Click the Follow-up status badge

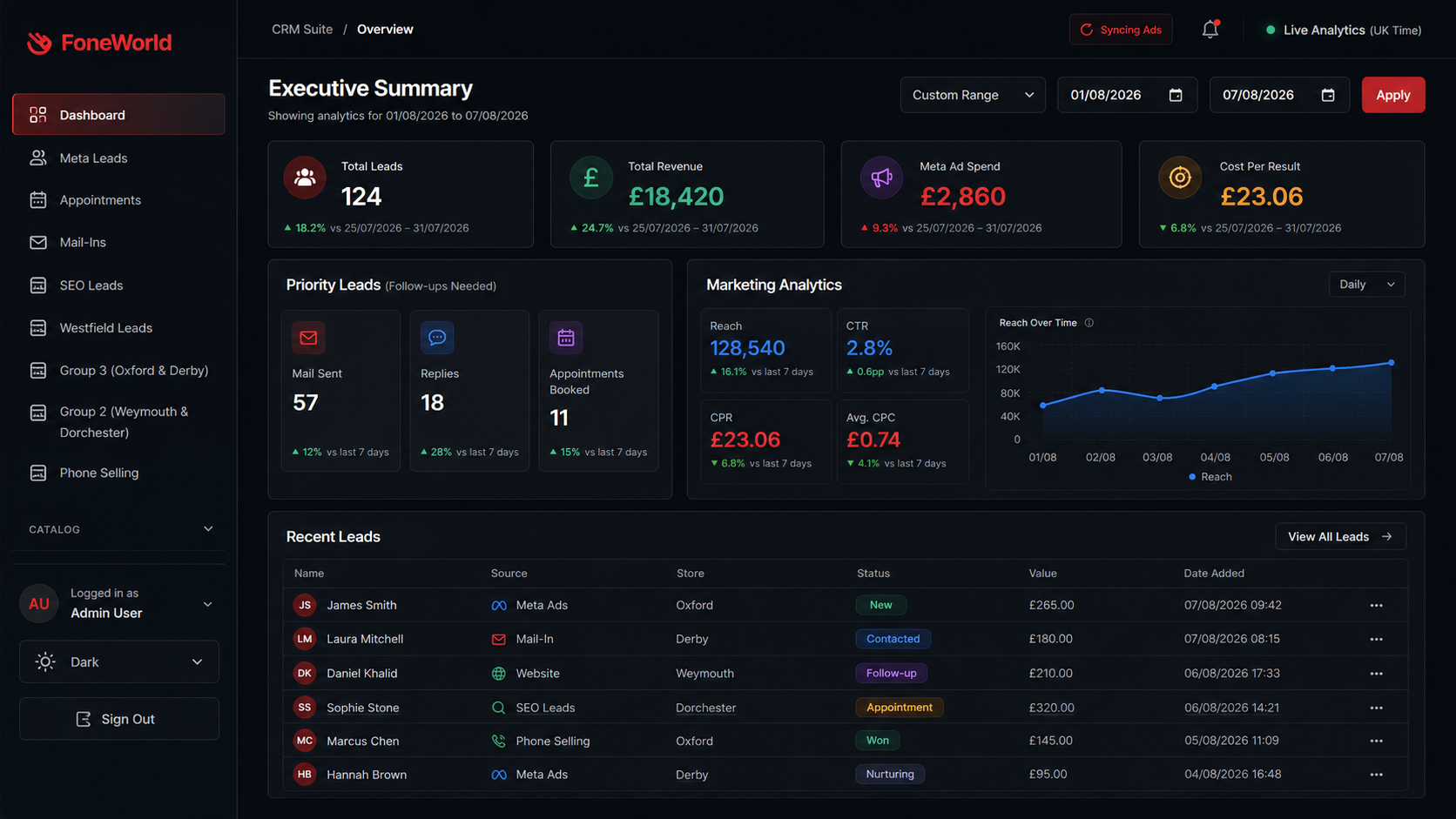point(892,673)
